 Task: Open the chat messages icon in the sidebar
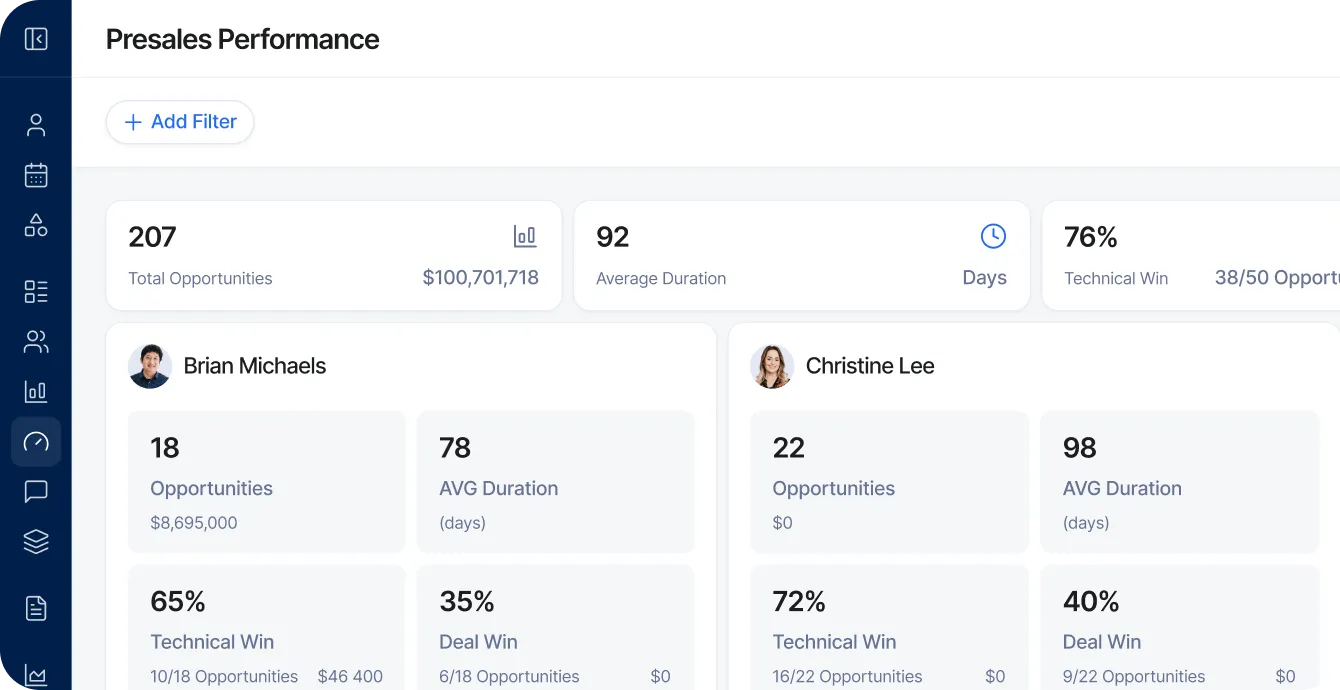coord(36,490)
